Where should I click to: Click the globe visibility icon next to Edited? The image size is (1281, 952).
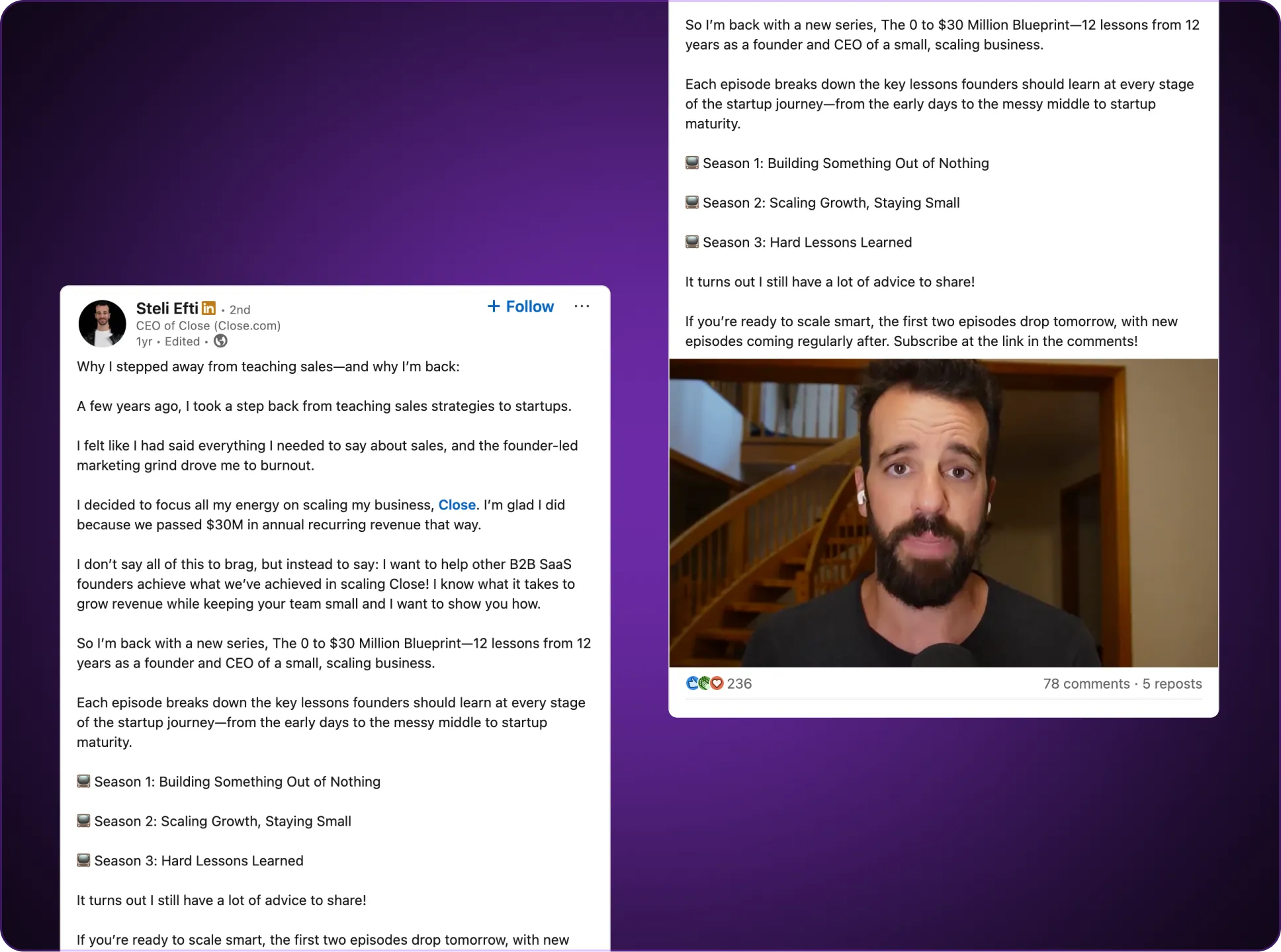pos(221,341)
